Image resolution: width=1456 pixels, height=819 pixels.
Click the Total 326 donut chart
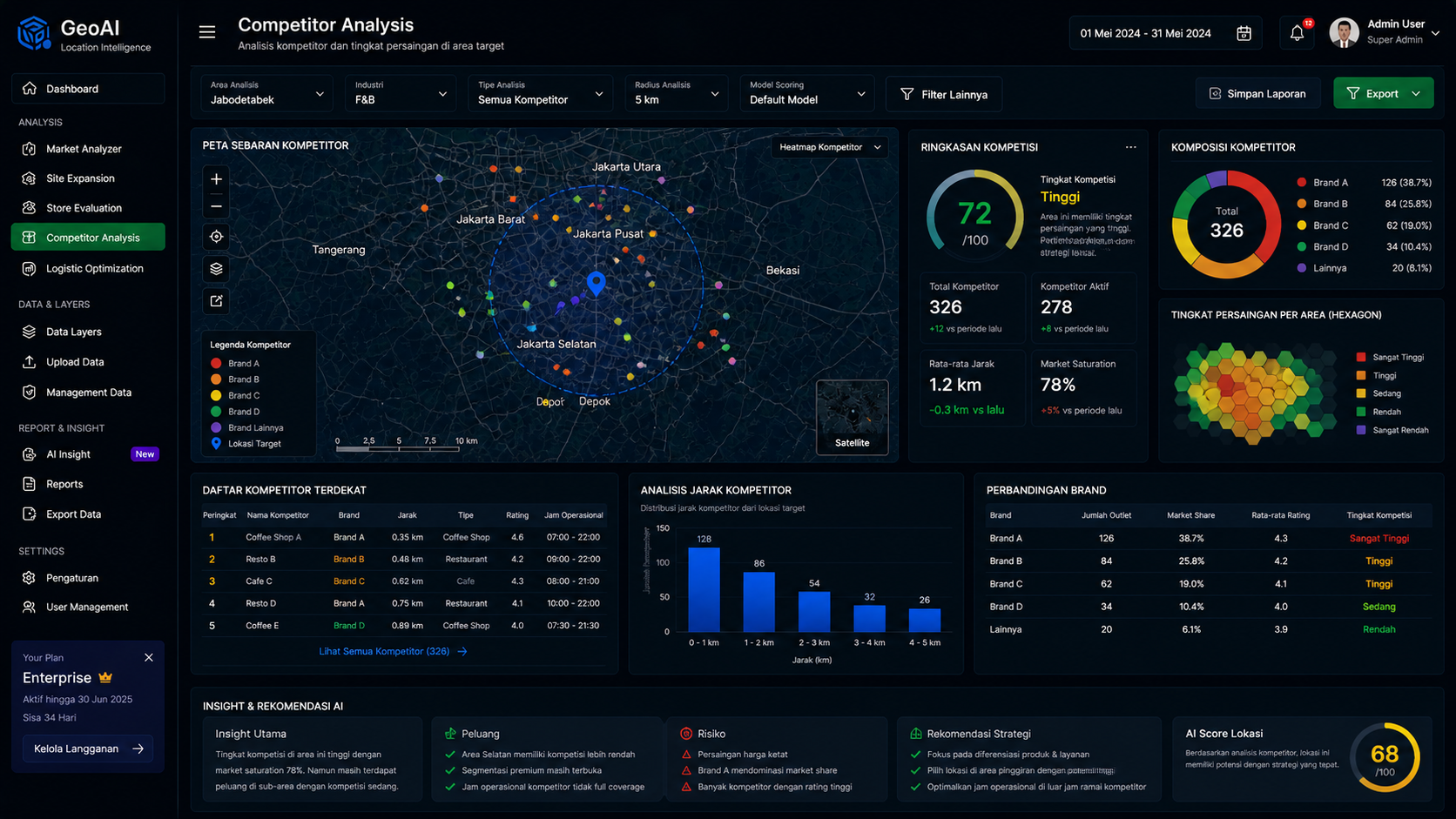[1226, 225]
